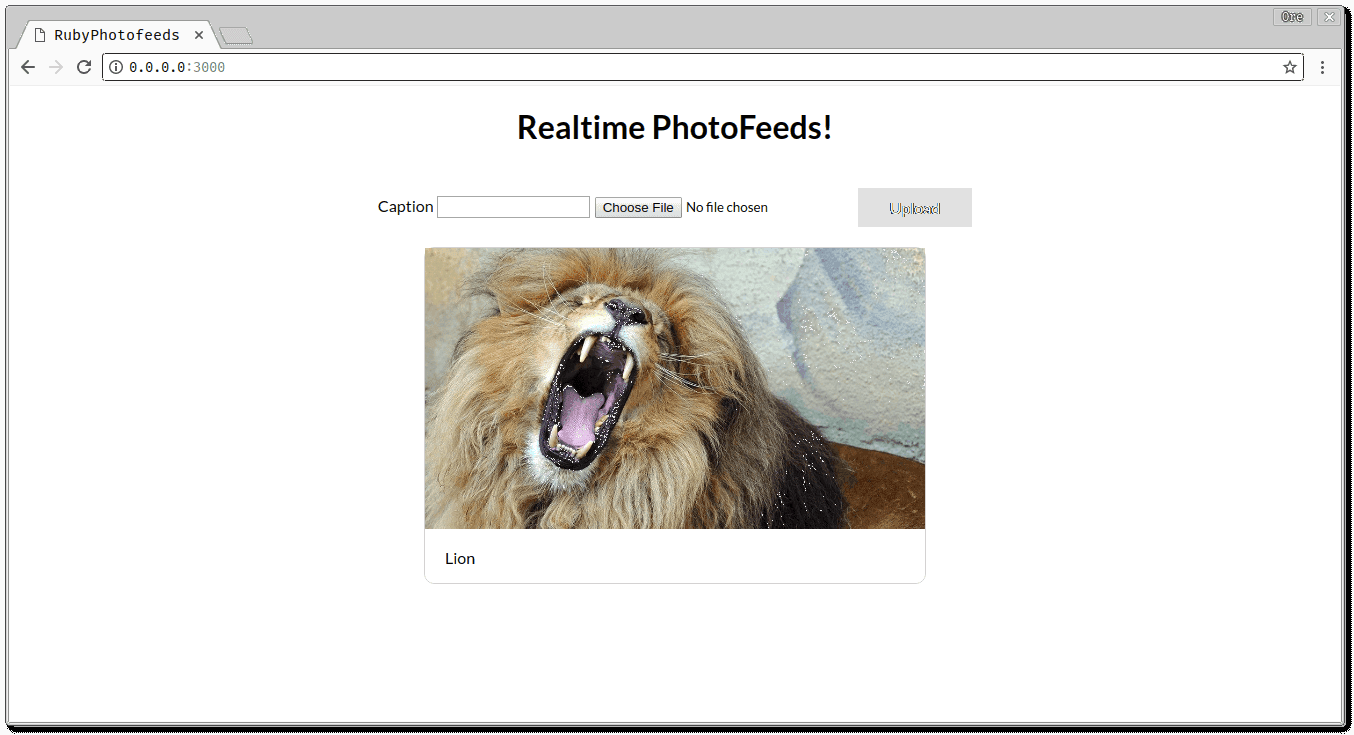1354x735 pixels.
Task: Click the "Ore" profile button in title bar
Action: 1292,17
